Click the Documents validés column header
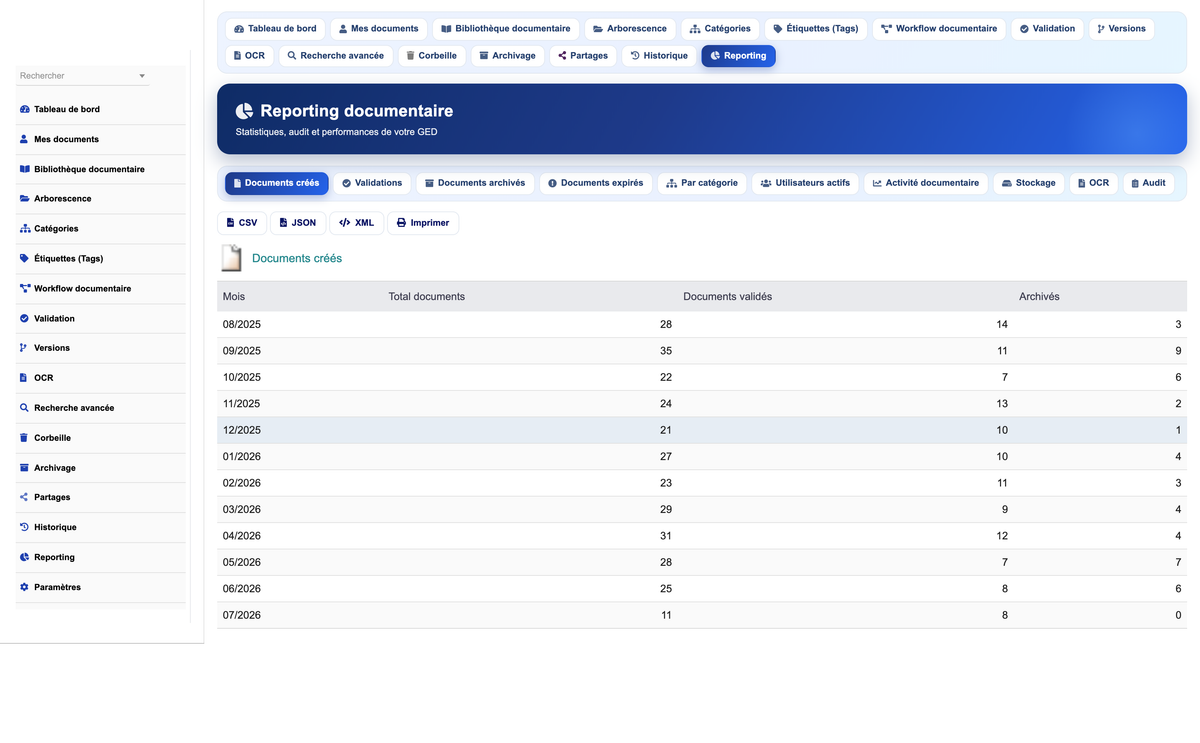 [727, 297]
